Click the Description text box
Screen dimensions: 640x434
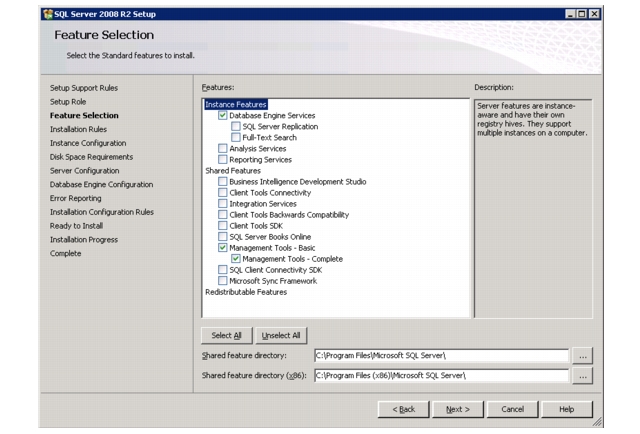tap(533, 209)
